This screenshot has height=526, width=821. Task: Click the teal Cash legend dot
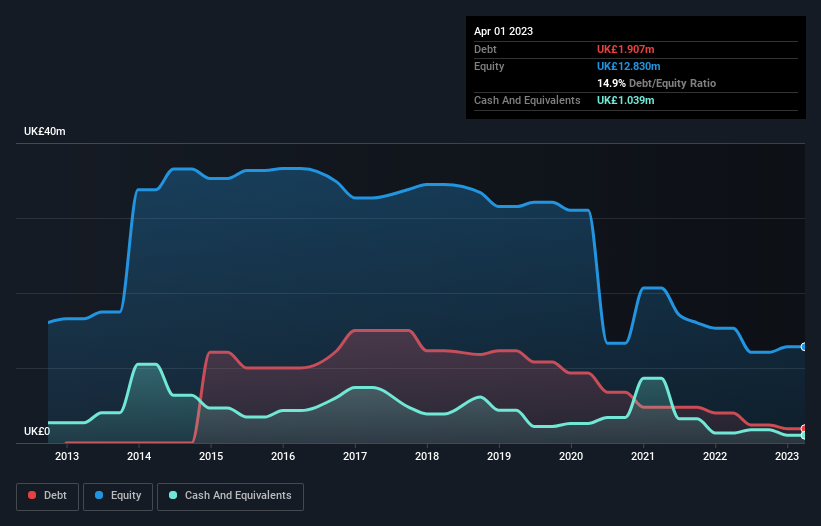[173, 495]
